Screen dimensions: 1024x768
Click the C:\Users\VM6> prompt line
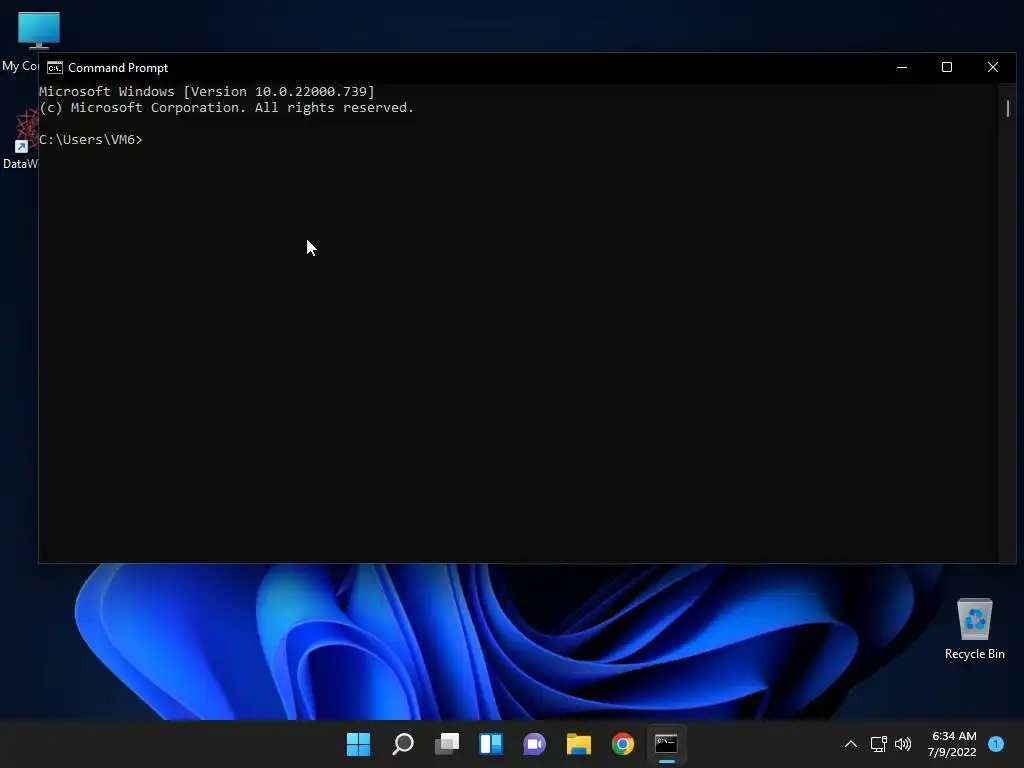(x=91, y=140)
